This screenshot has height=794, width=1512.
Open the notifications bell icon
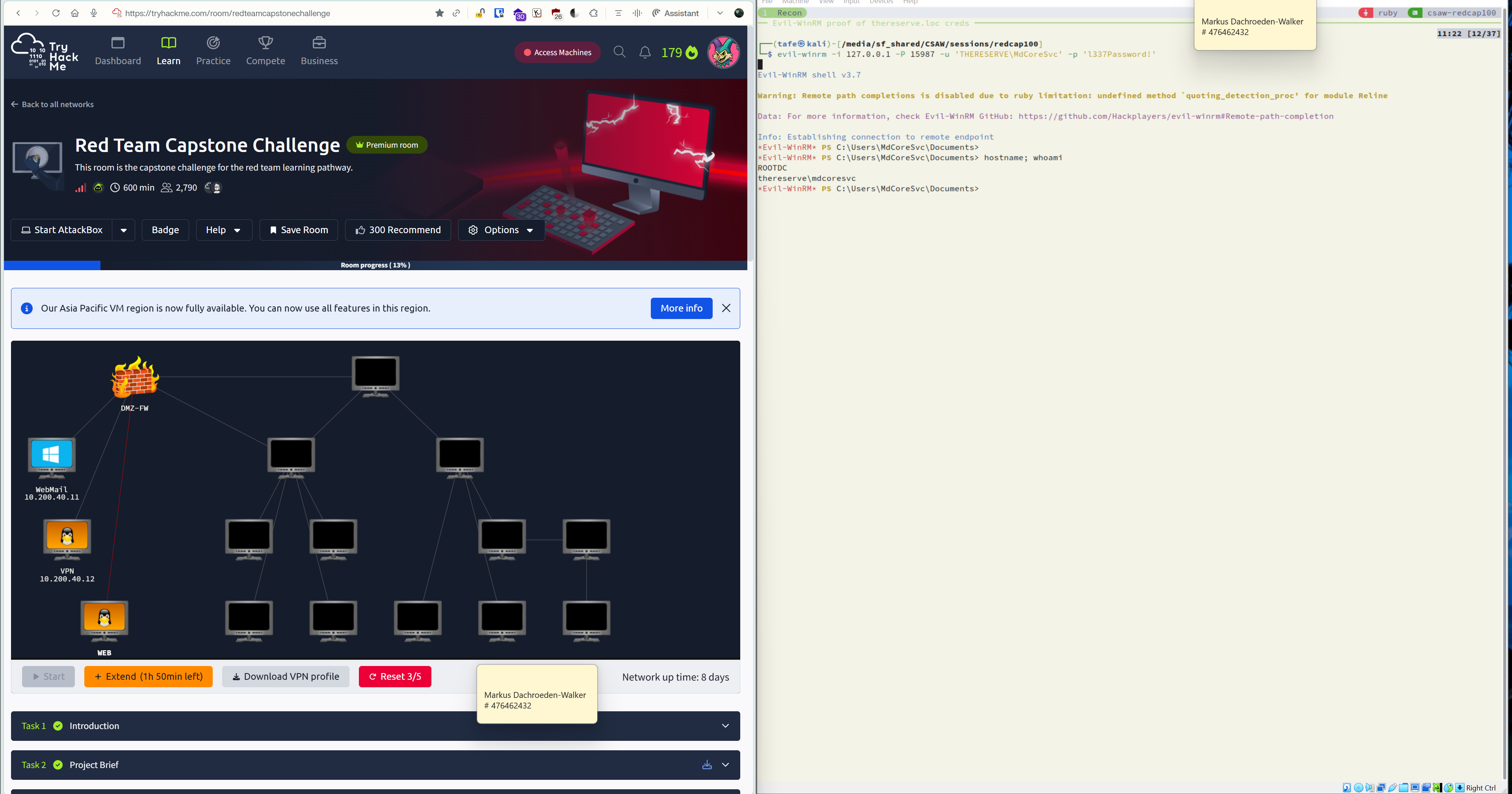pyautogui.click(x=645, y=52)
